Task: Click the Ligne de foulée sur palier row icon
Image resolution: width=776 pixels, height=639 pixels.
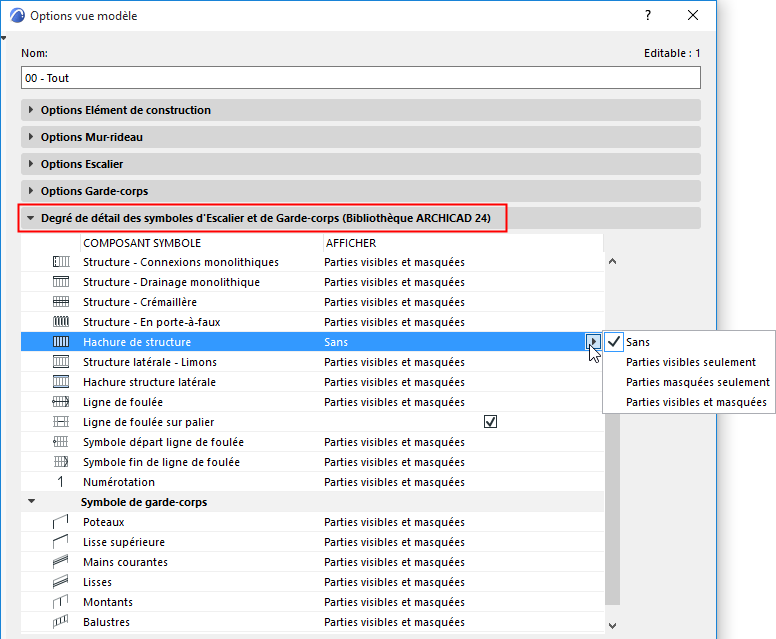Action: click(x=61, y=422)
